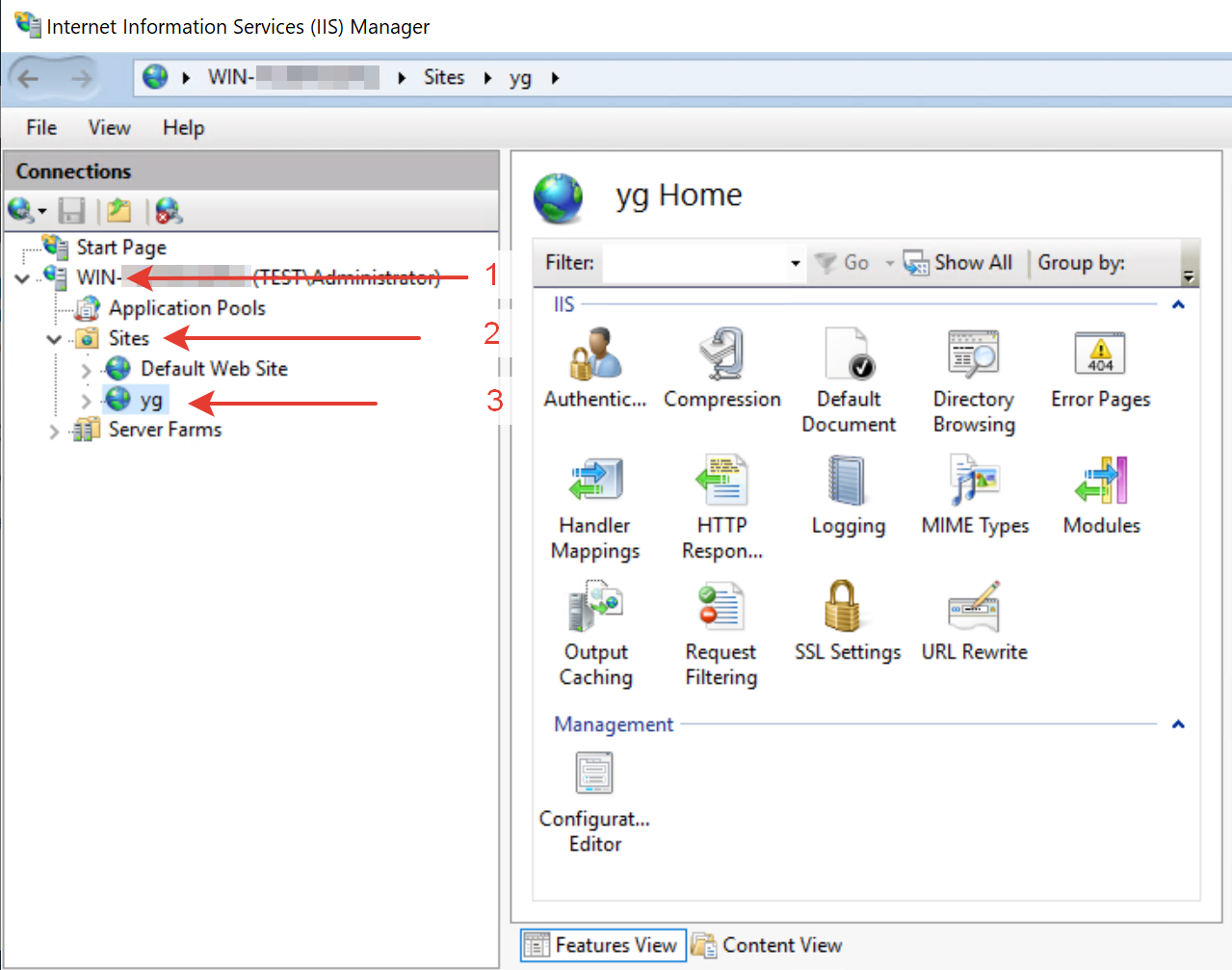The width and height of the screenshot is (1232, 970).
Task: Open the Logging feature
Action: tap(848, 494)
